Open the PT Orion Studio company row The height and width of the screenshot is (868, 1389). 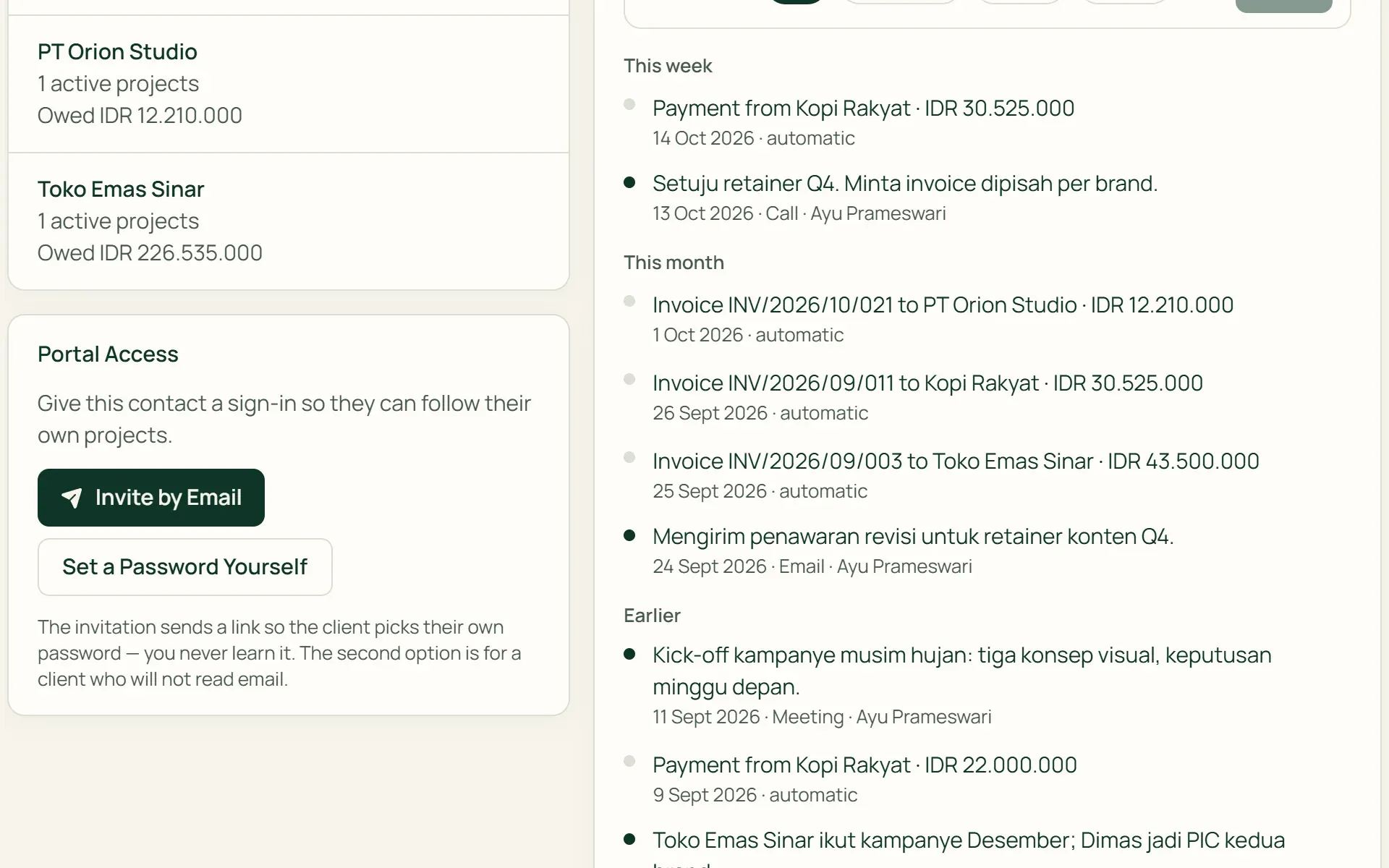click(289, 84)
